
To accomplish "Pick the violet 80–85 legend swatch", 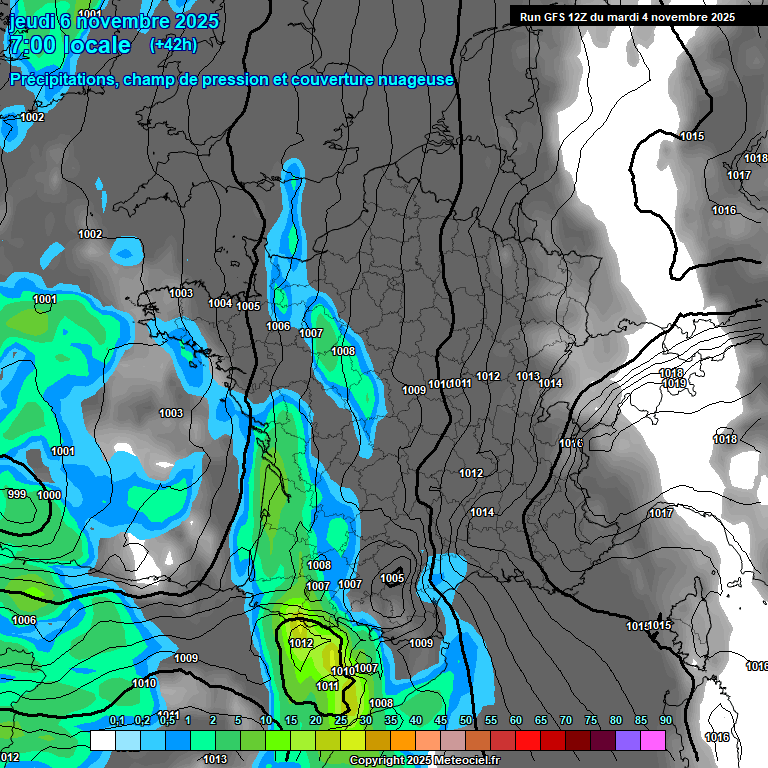I will (628, 740).
